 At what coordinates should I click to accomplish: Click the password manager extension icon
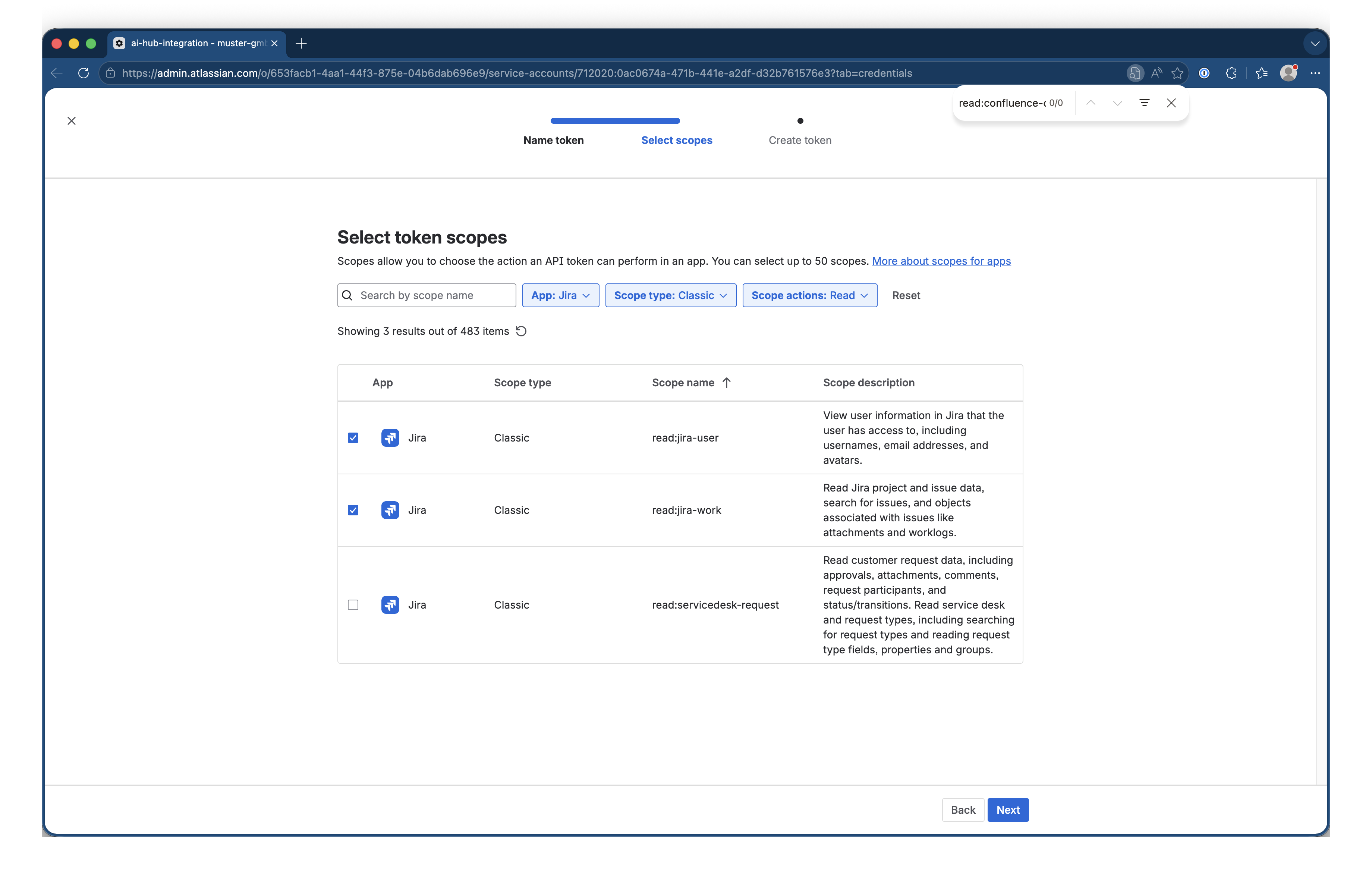[1204, 73]
